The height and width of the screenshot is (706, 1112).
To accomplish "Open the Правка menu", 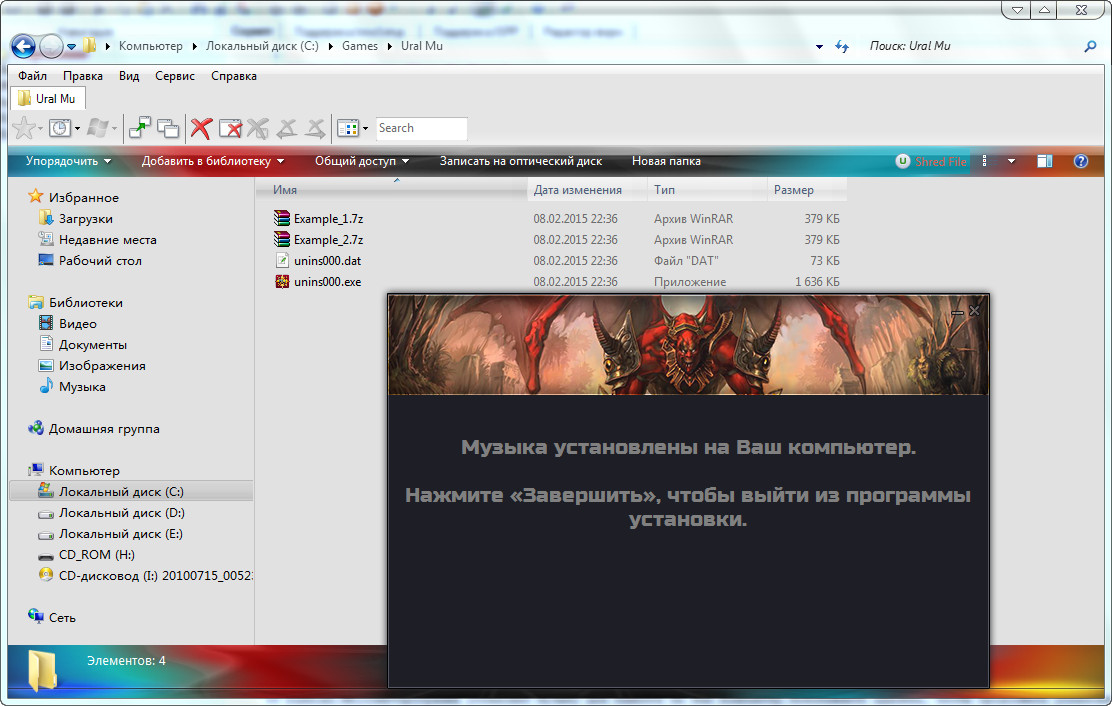I will (x=83, y=76).
